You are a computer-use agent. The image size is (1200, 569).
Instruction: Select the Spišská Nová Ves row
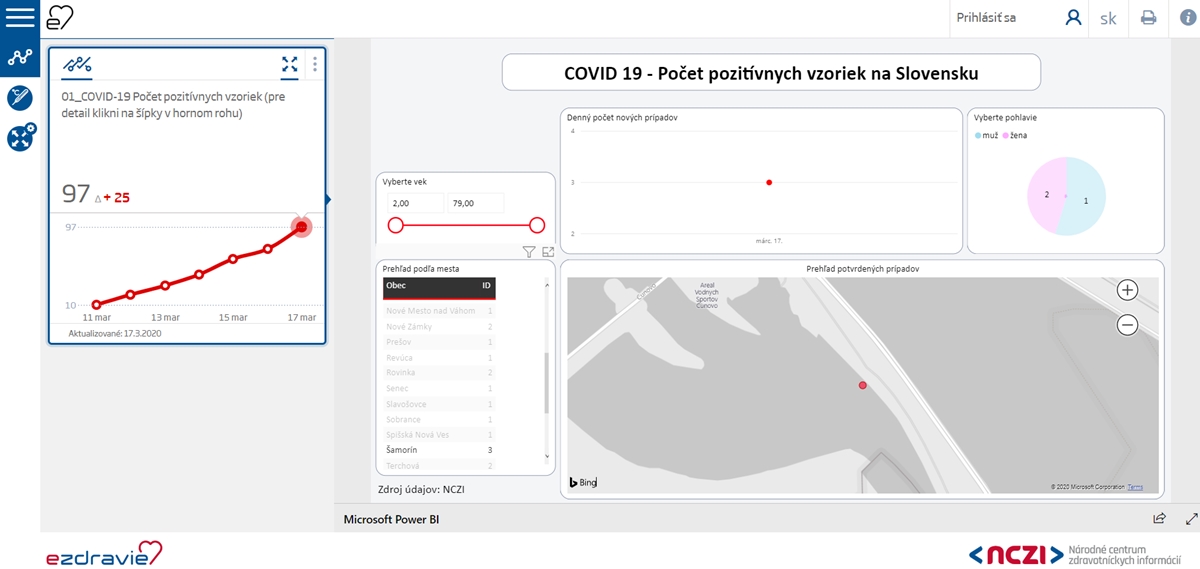440,435
